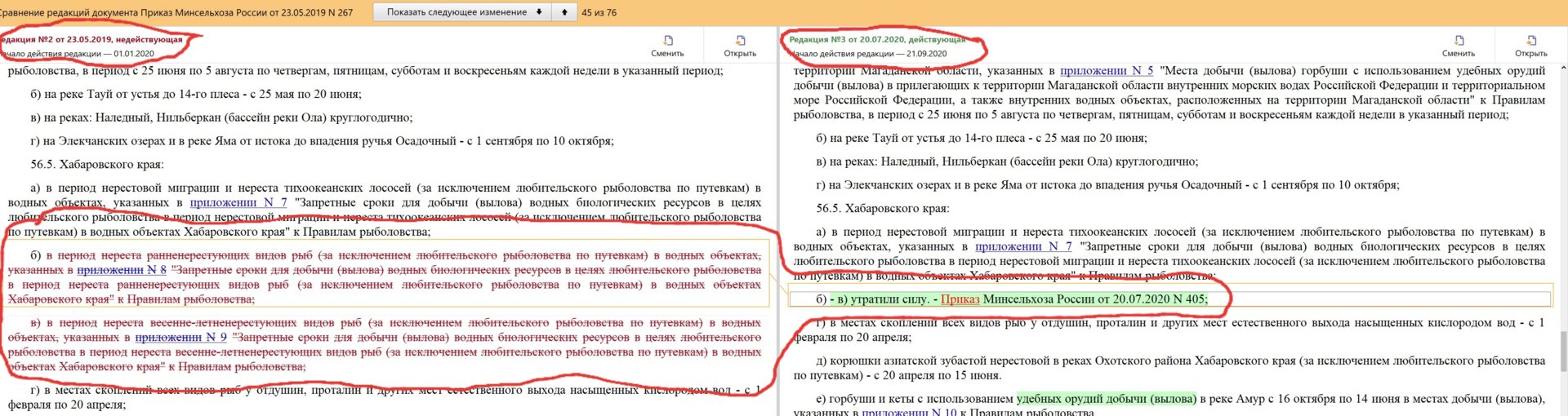Select 'Редакция №3 от 20.07.2020' header
Screen dimensions: 1568x416
pos(876,39)
